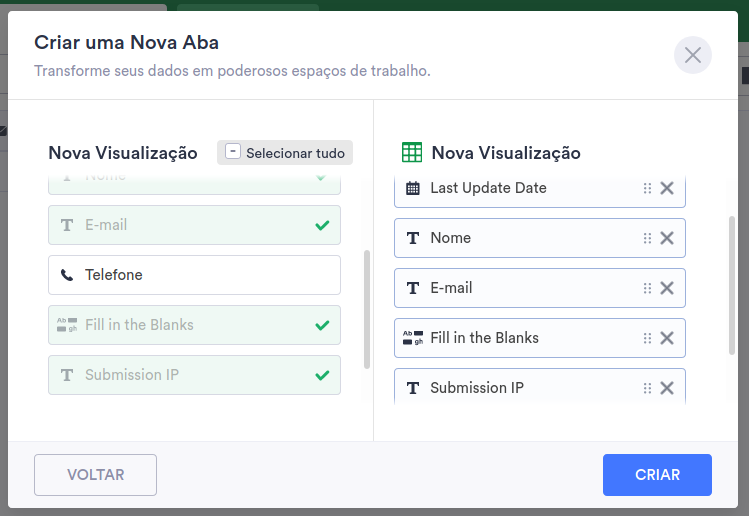Click the green spreadsheet icon

point(411,152)
